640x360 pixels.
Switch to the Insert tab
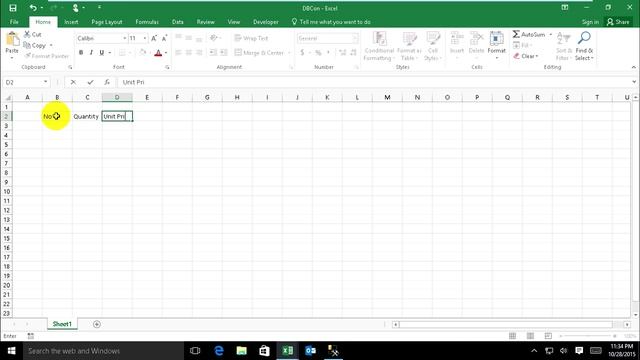point(71,22)
